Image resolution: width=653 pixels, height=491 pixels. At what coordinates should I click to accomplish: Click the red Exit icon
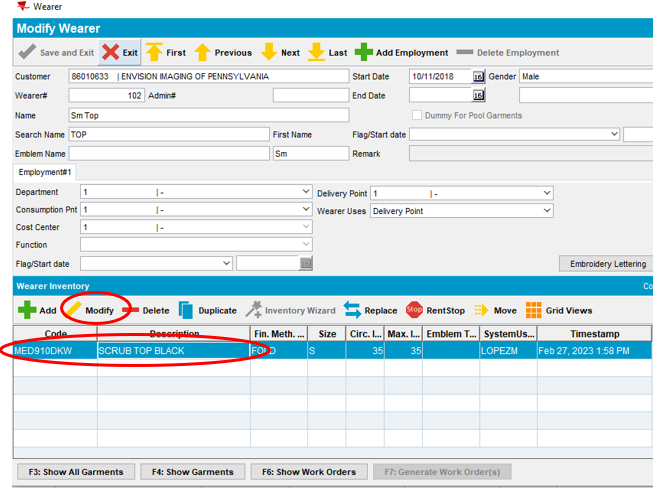pos(110,52)
